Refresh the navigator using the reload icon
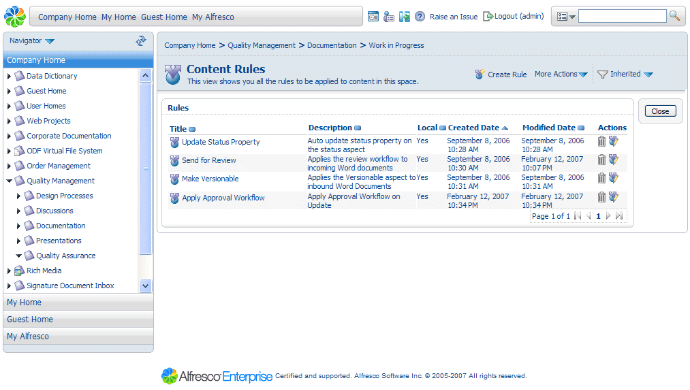Screen dimensions: 690x390 141,41
